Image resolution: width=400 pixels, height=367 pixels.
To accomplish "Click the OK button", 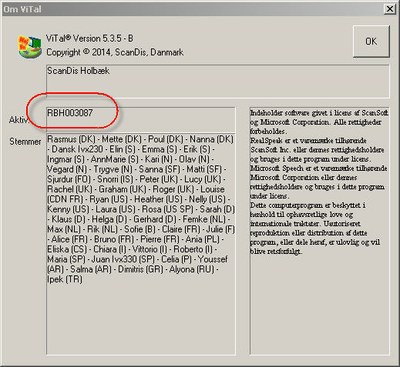I will click(371, 41).
